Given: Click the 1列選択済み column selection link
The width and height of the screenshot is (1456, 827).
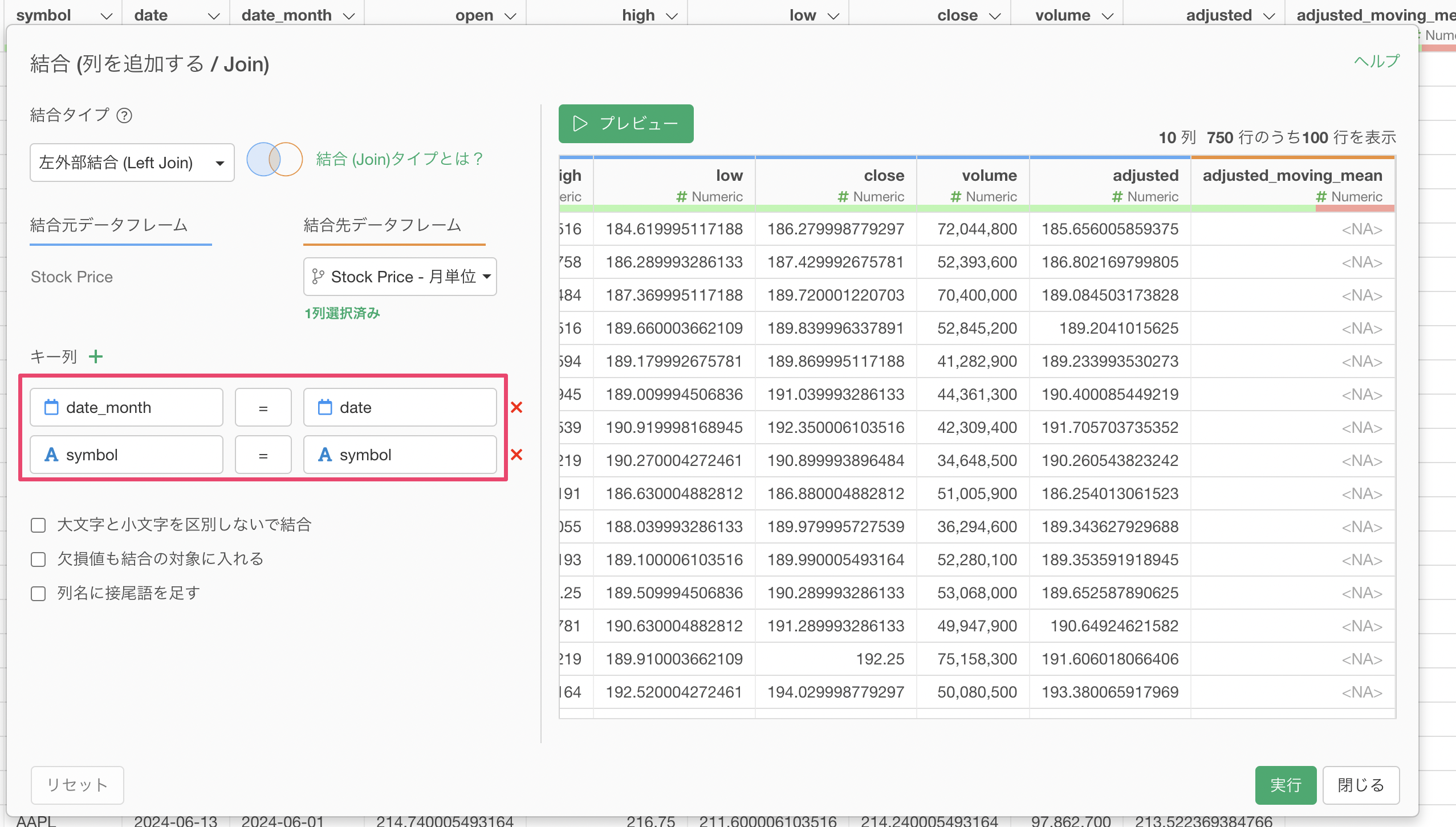Looking at the screenshot, I should click(x=342, y=313).
